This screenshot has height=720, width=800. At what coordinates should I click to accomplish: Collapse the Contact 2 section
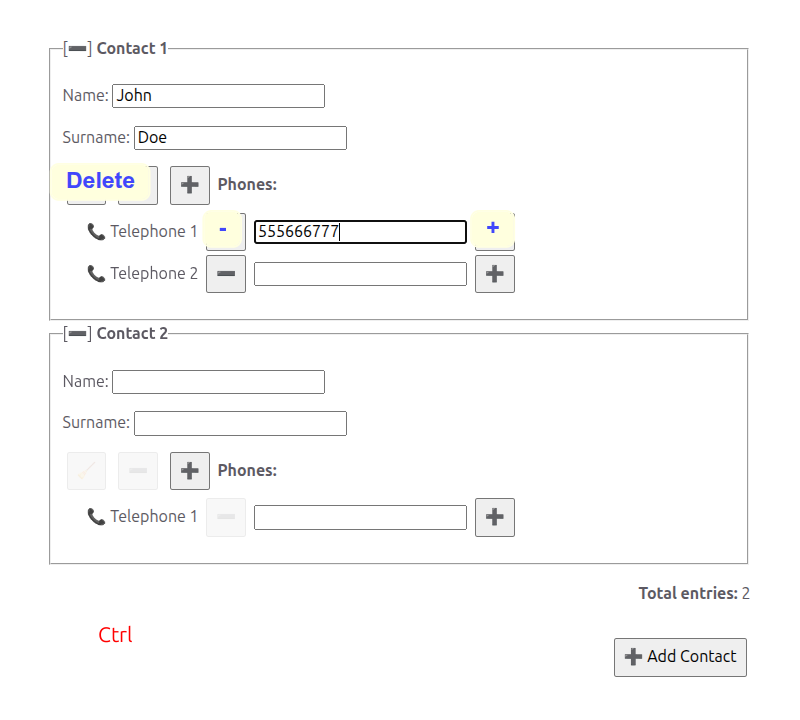[x=76, y=332]
